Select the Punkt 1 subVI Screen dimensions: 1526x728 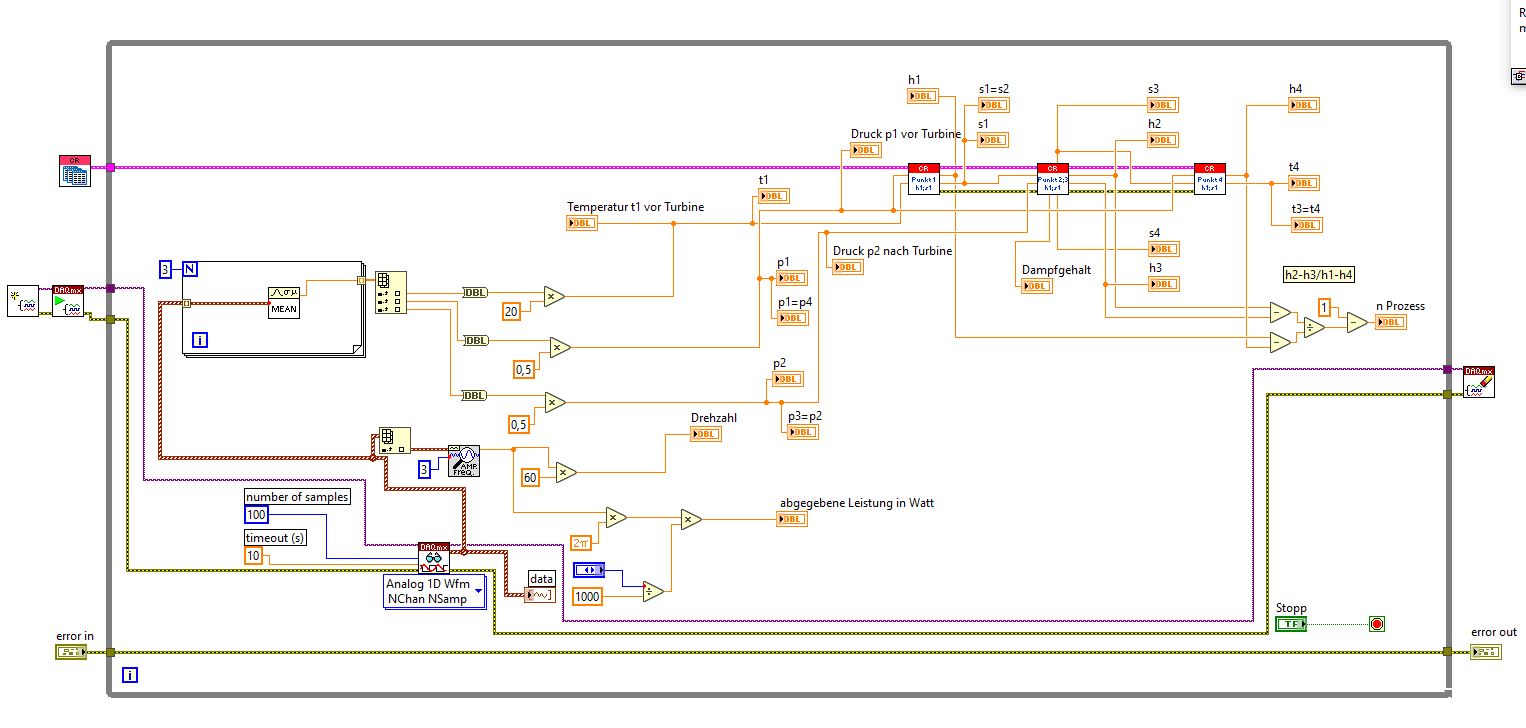[x=923, y=179]
